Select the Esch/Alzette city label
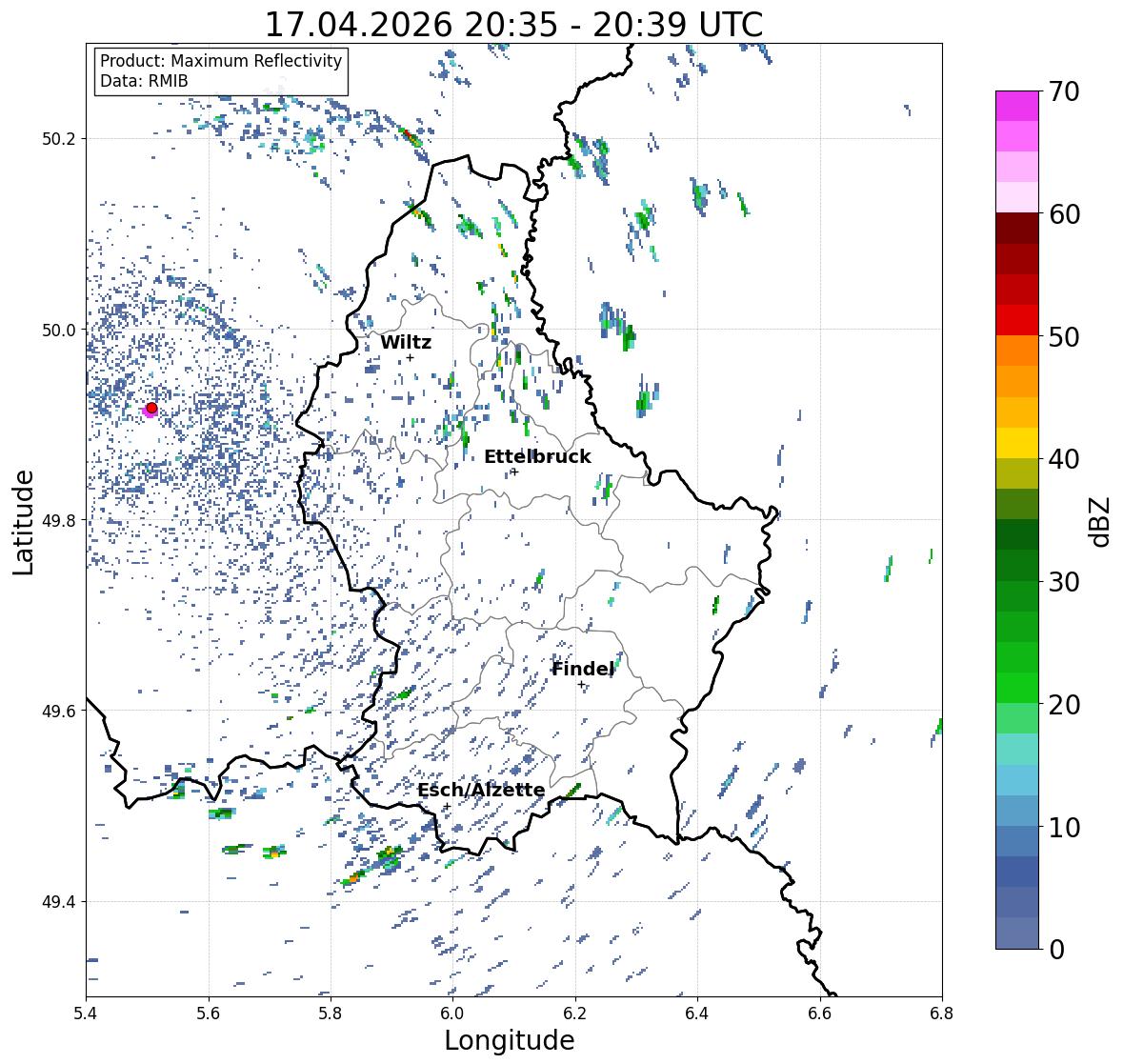1123x1064 pixels. click(481, 790)
